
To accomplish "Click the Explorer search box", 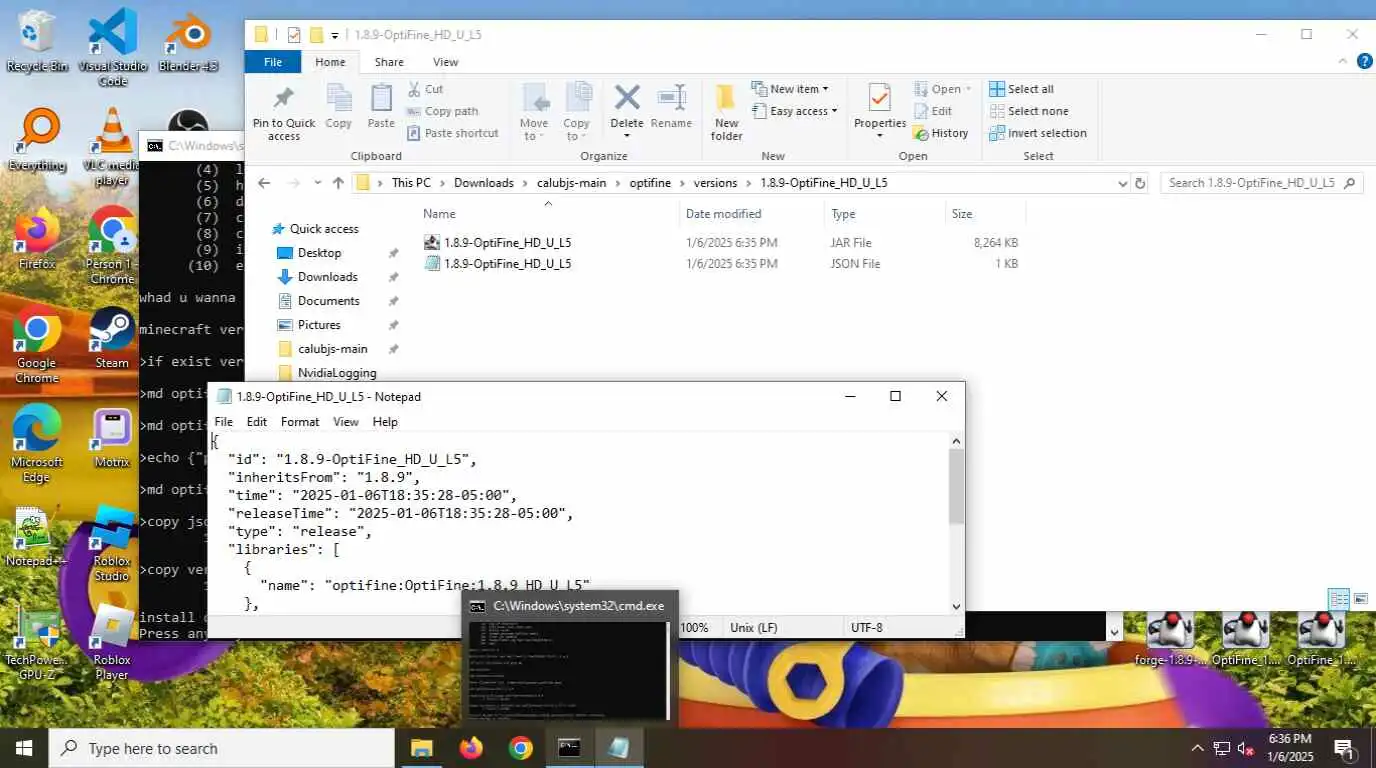I will click(1262, 183).
